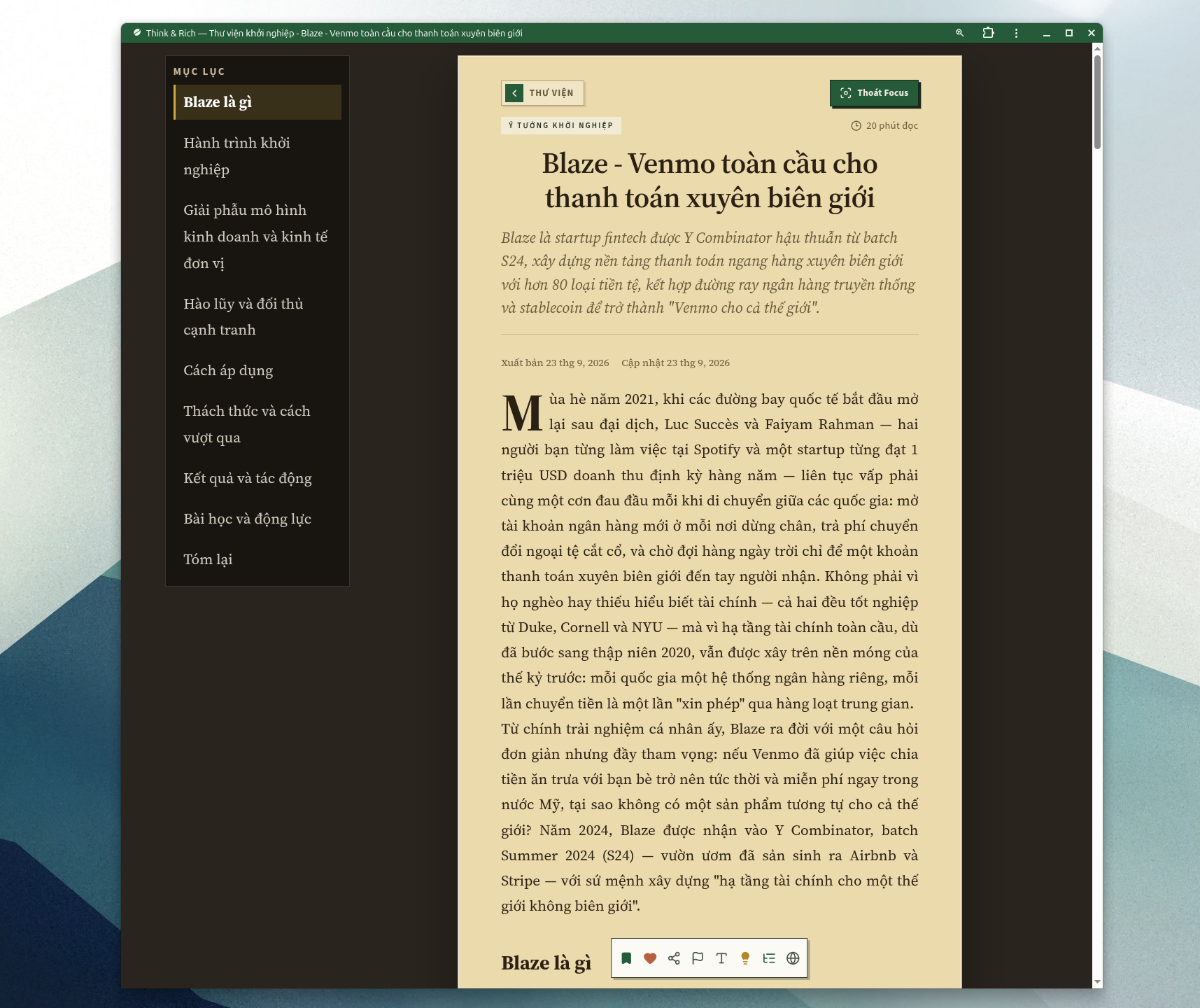Open Kết quả và tác động section
This screenshot has width=1200, height=1008.
click(257, 478)
